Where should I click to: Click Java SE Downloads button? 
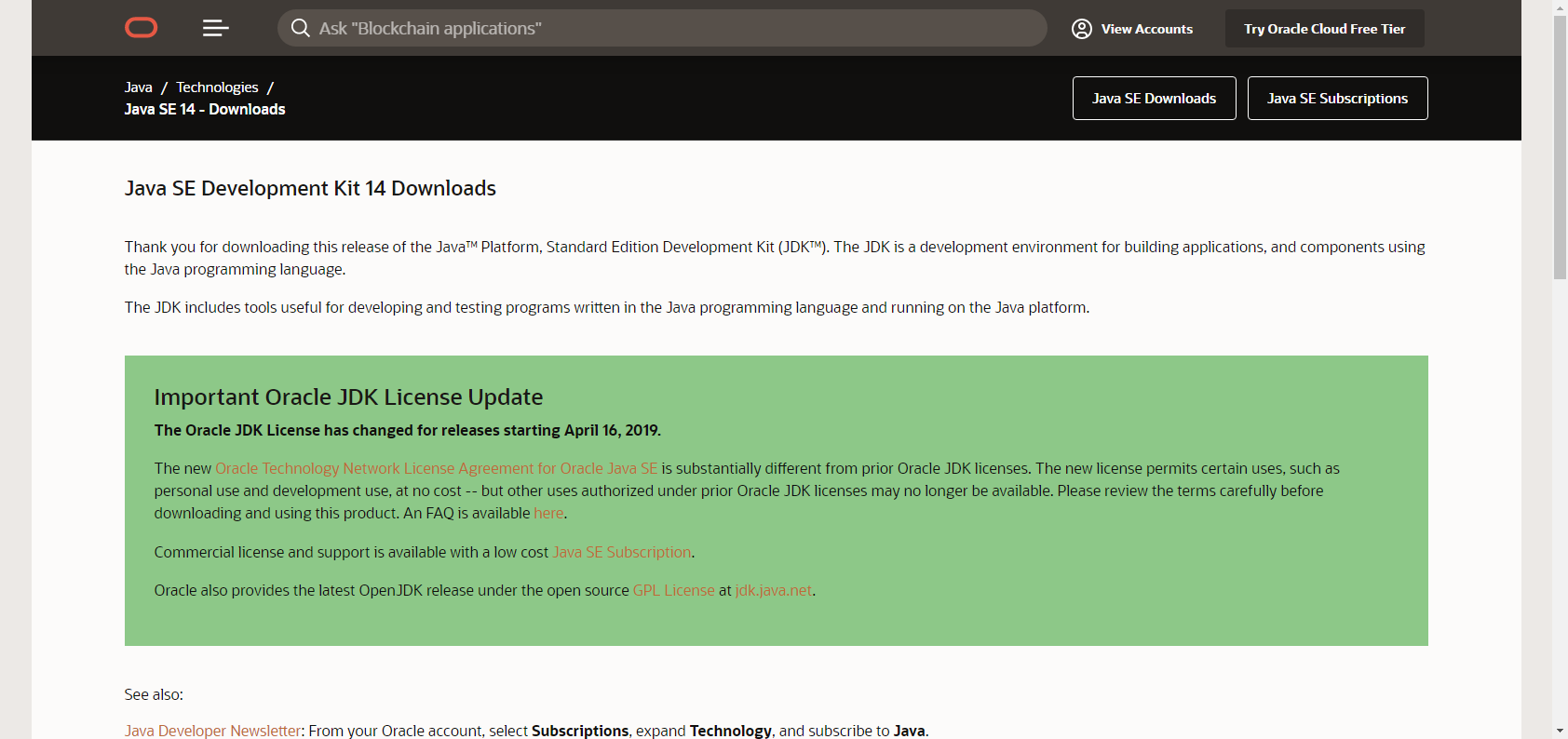pos(1154,99)
